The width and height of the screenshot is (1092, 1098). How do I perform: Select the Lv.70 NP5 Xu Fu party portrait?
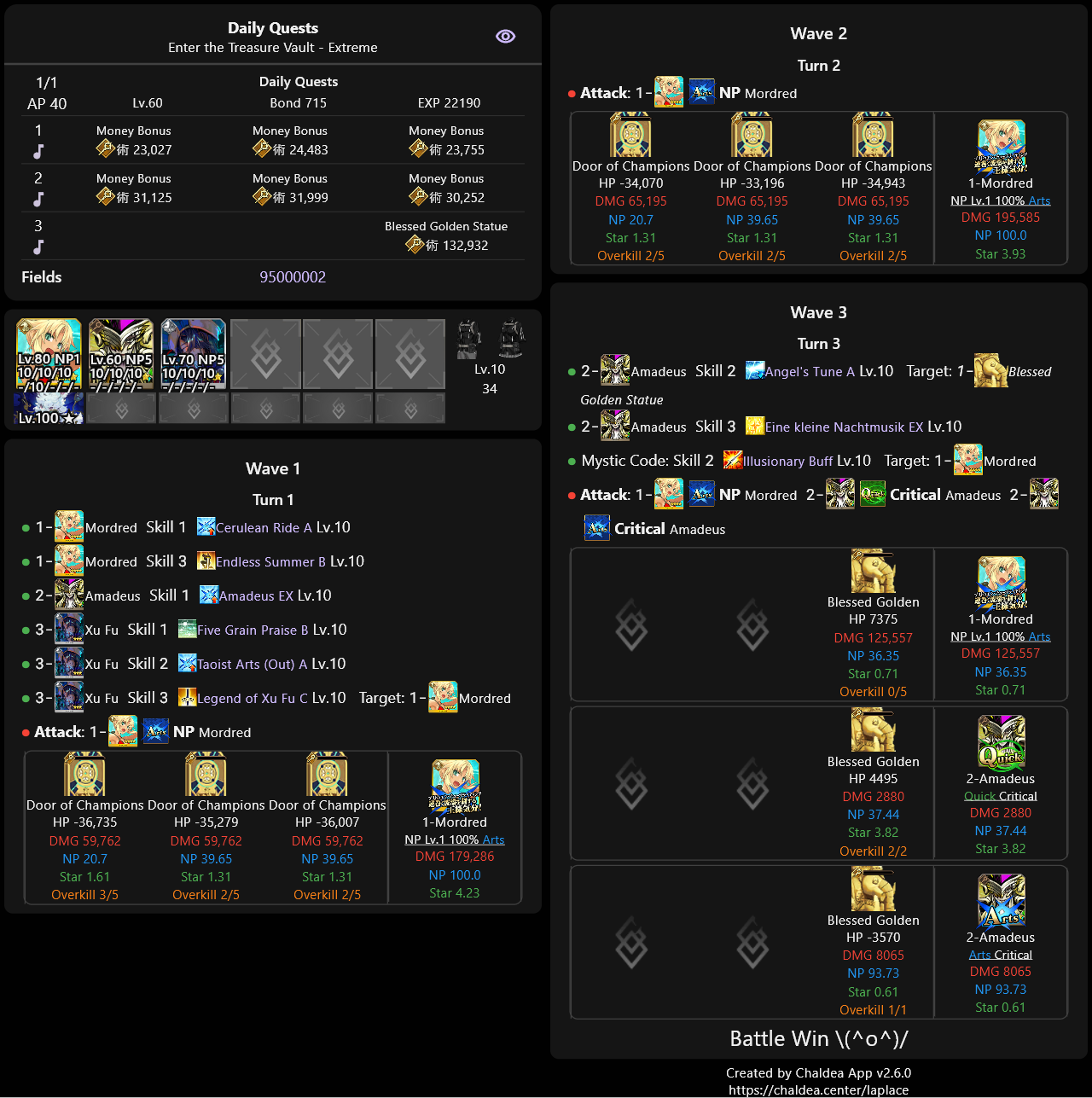(x=194, y=355)
